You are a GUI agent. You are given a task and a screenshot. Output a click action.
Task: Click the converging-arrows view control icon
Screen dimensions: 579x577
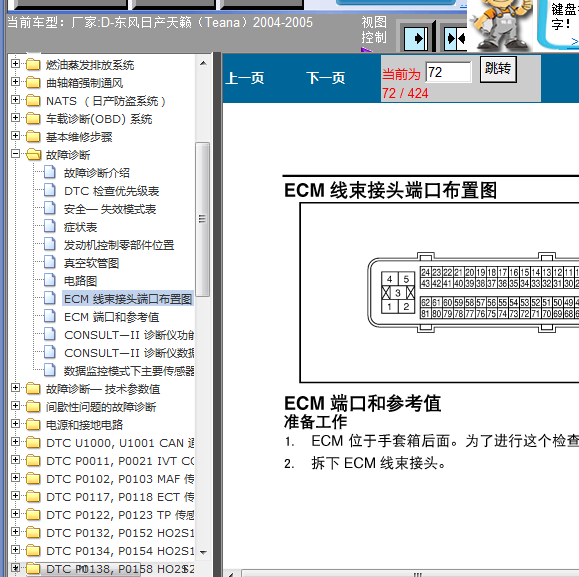click(455, 38)
